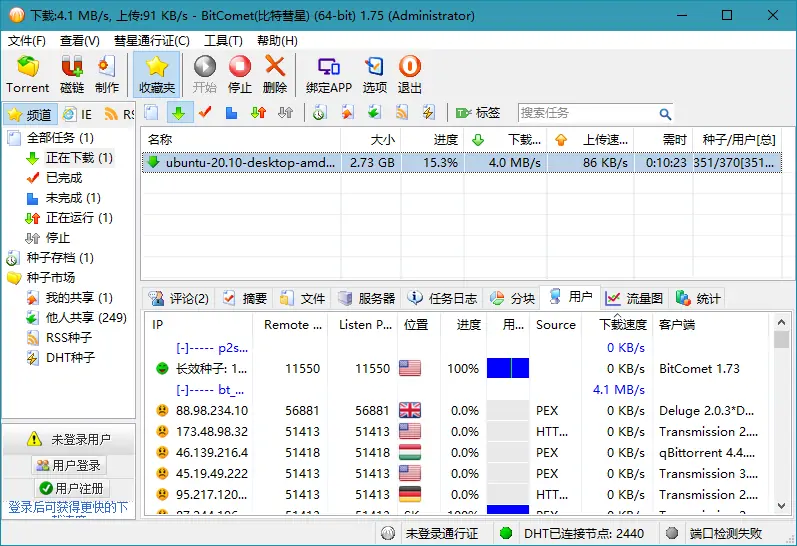Filter running tasks with green-red arrows icon
Image resolution: width=797 pixels, height=546 pixels.
point(258,112)
